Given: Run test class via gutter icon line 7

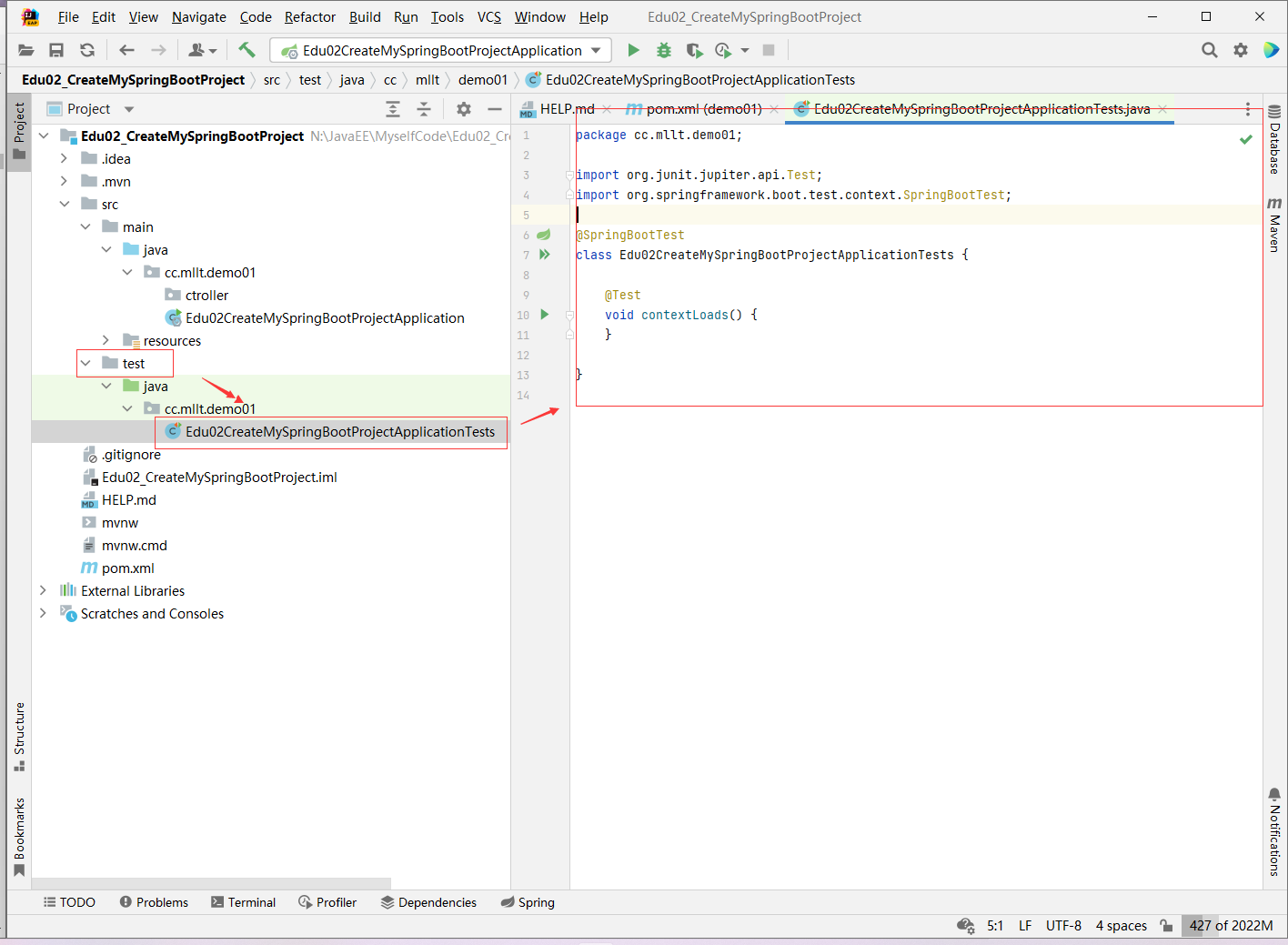Looking at the screenshot, I should point(544,255).
